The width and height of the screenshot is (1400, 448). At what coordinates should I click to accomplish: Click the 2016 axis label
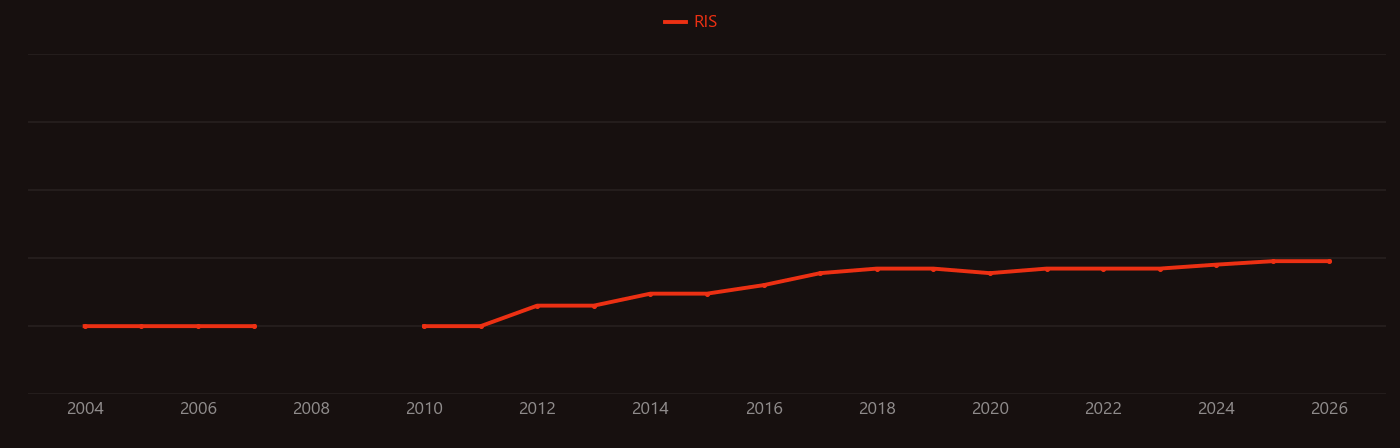(764, 409)
